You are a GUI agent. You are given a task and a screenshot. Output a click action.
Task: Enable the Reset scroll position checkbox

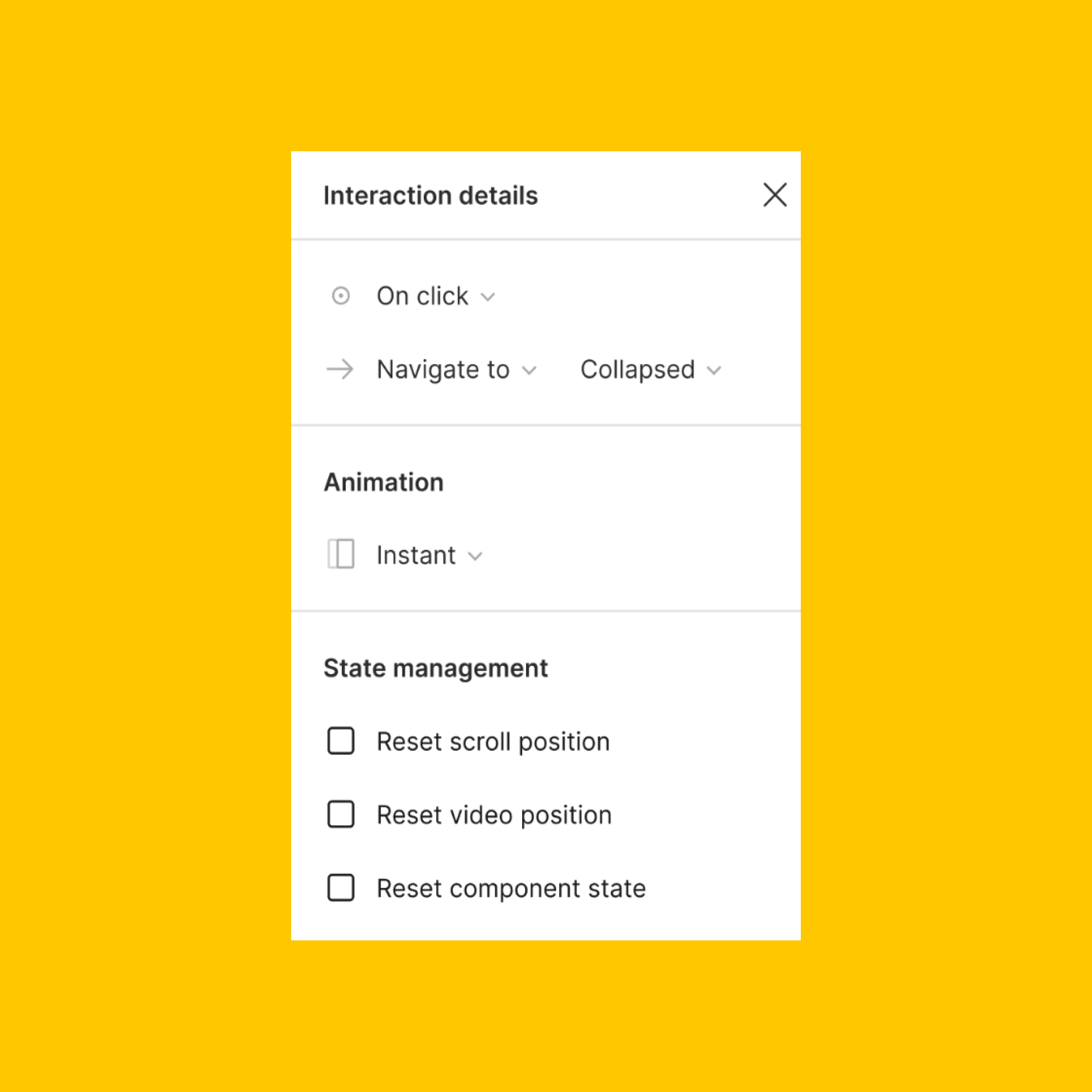pyautogui.click(x=341, y=741)
